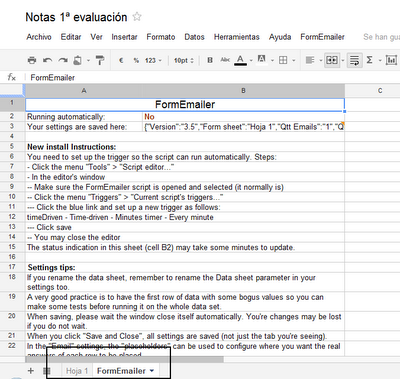Open the Ver menu
The height and width of the screenshot is (379, 400).
pos(96,37)
